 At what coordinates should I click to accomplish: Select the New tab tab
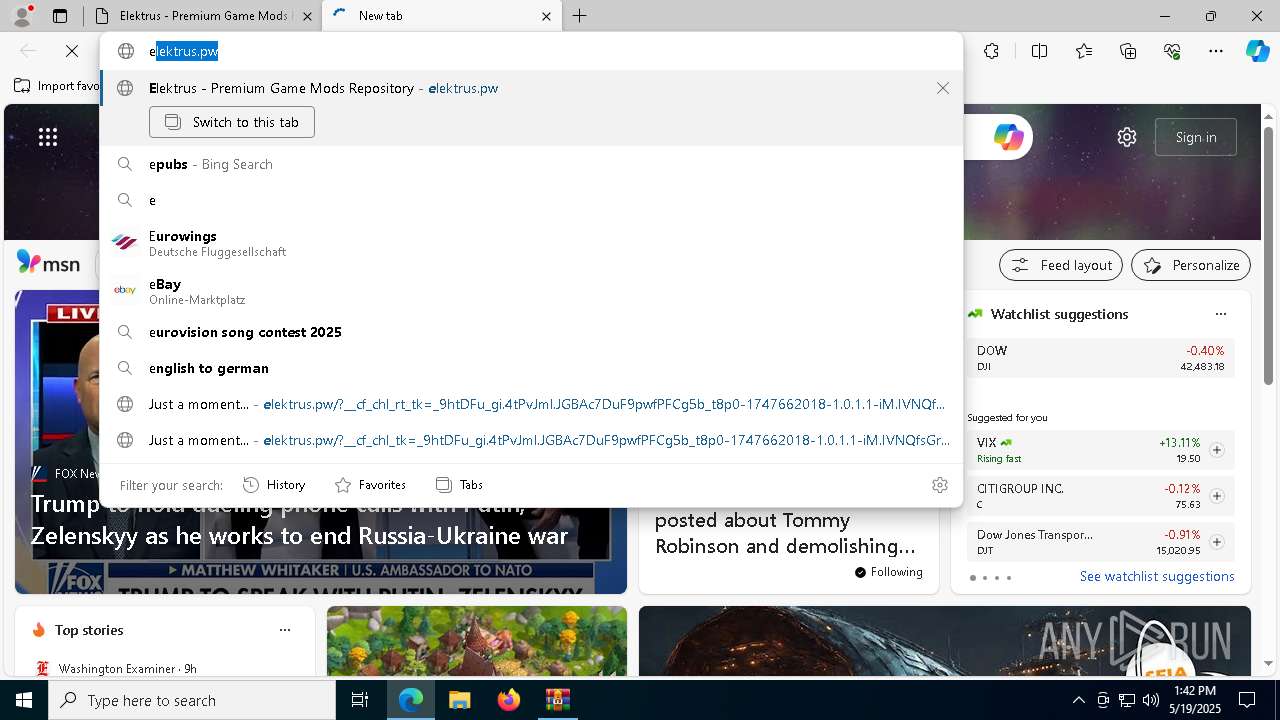point(441,16)
